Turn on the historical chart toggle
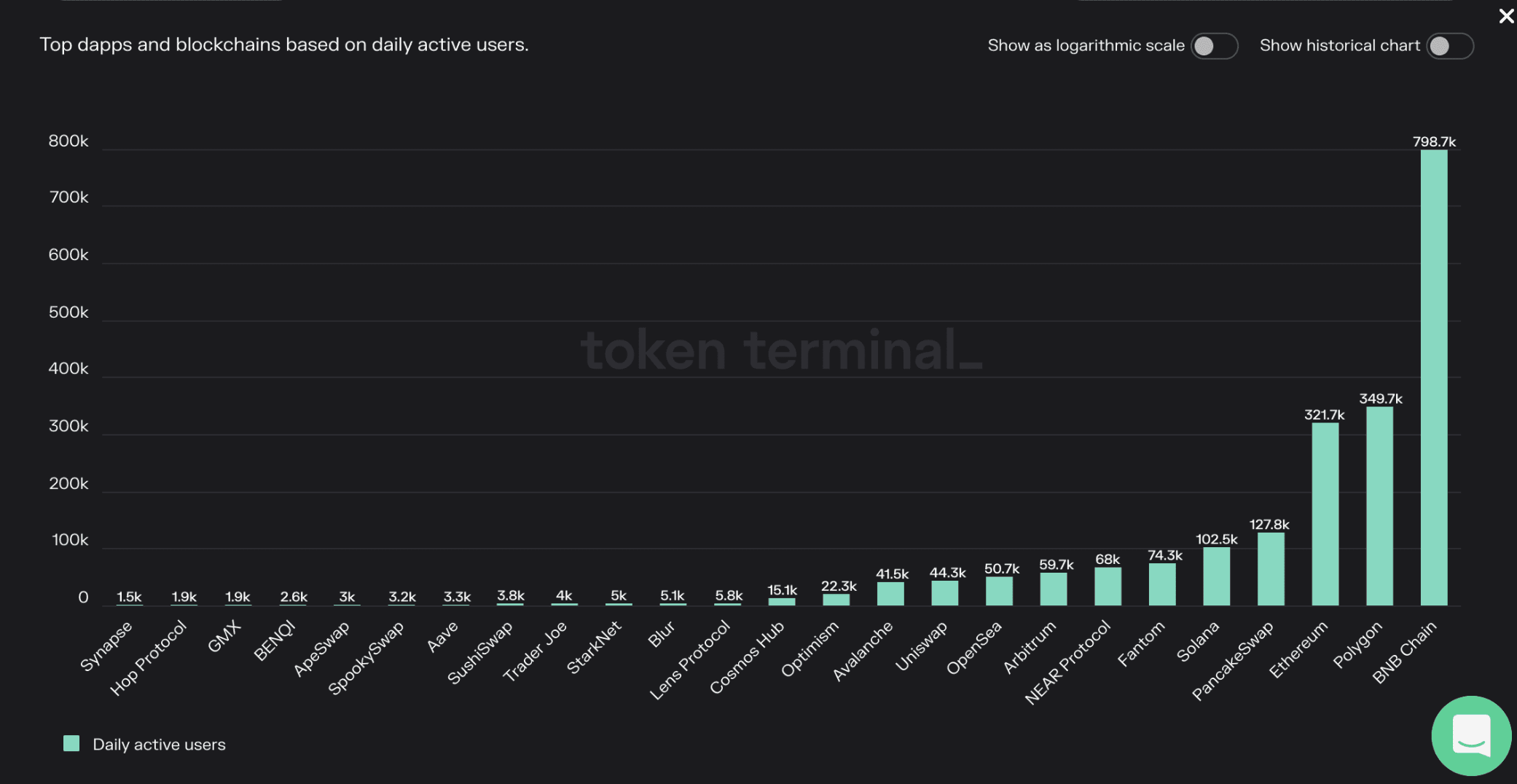 (x=1450, y=46)
